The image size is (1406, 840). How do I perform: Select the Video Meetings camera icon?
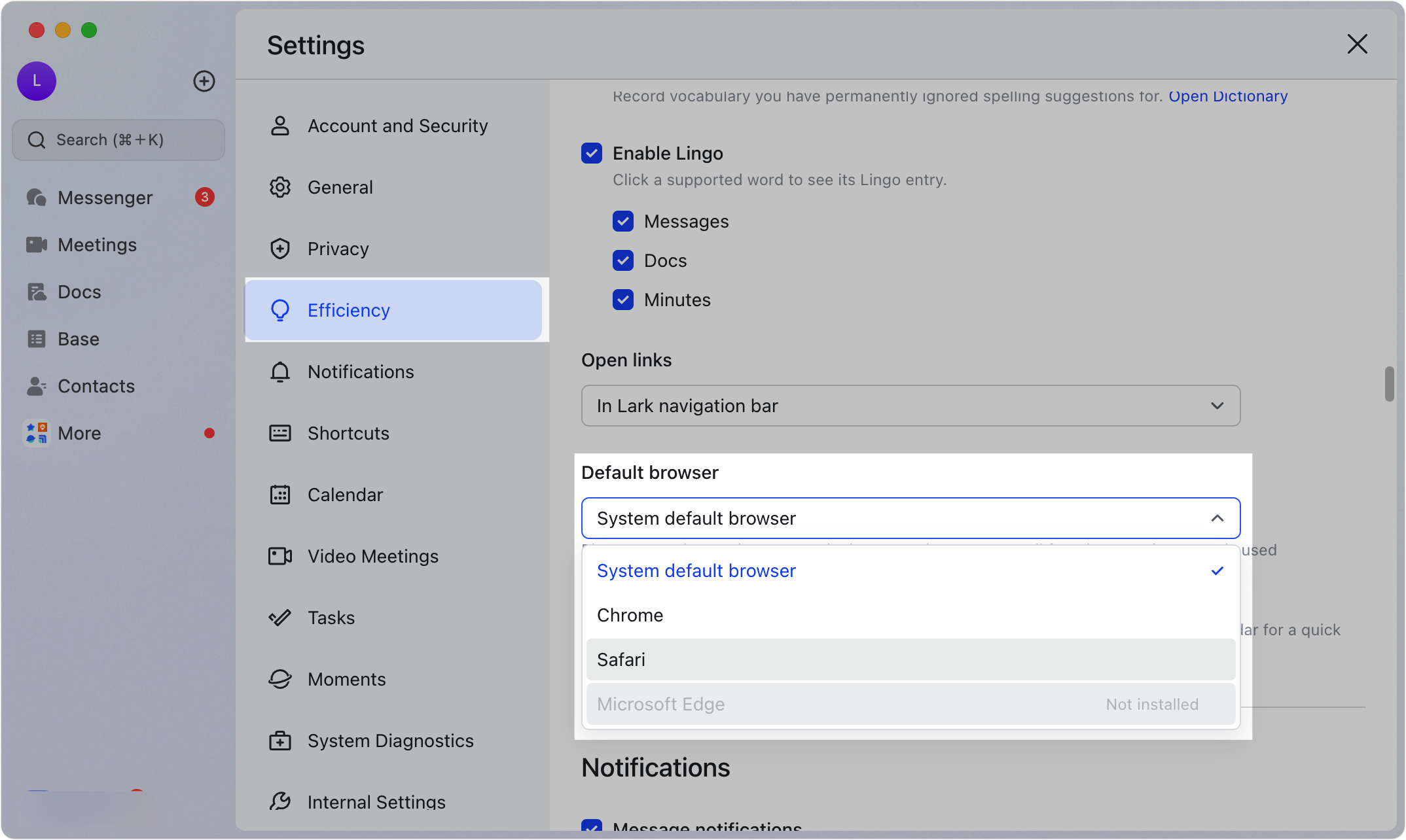tap(280, 555)
